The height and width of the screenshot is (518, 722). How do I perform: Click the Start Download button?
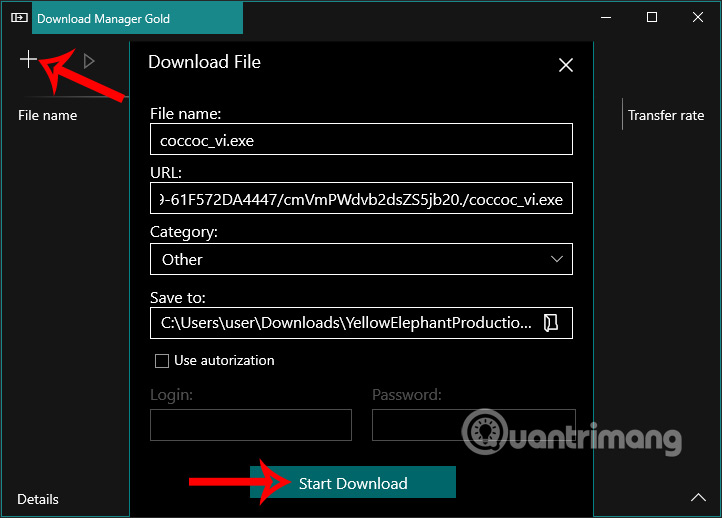(353, 482)
